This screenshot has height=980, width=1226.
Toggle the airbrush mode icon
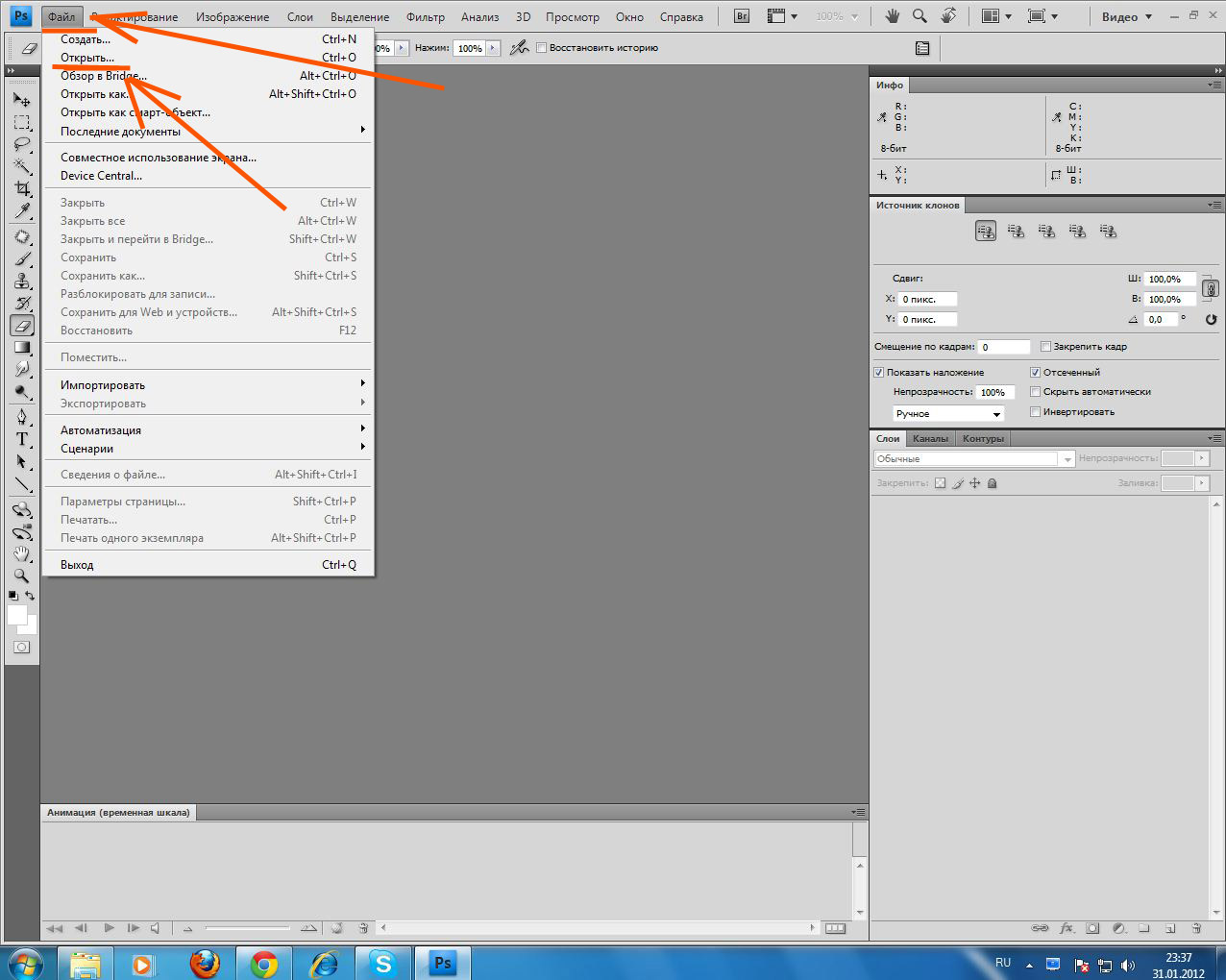click(520, 48)
